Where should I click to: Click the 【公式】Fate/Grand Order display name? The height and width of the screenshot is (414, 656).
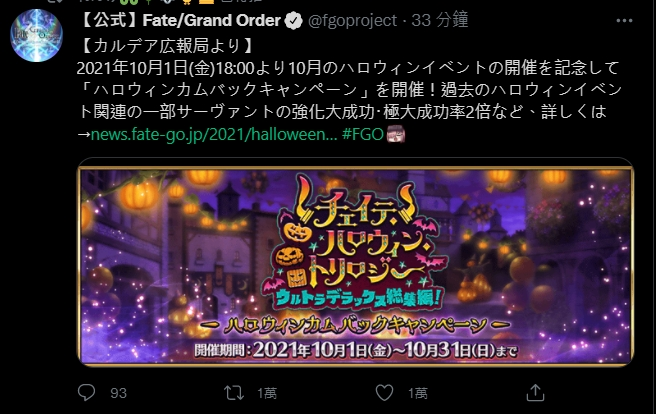tap(179, 20)
